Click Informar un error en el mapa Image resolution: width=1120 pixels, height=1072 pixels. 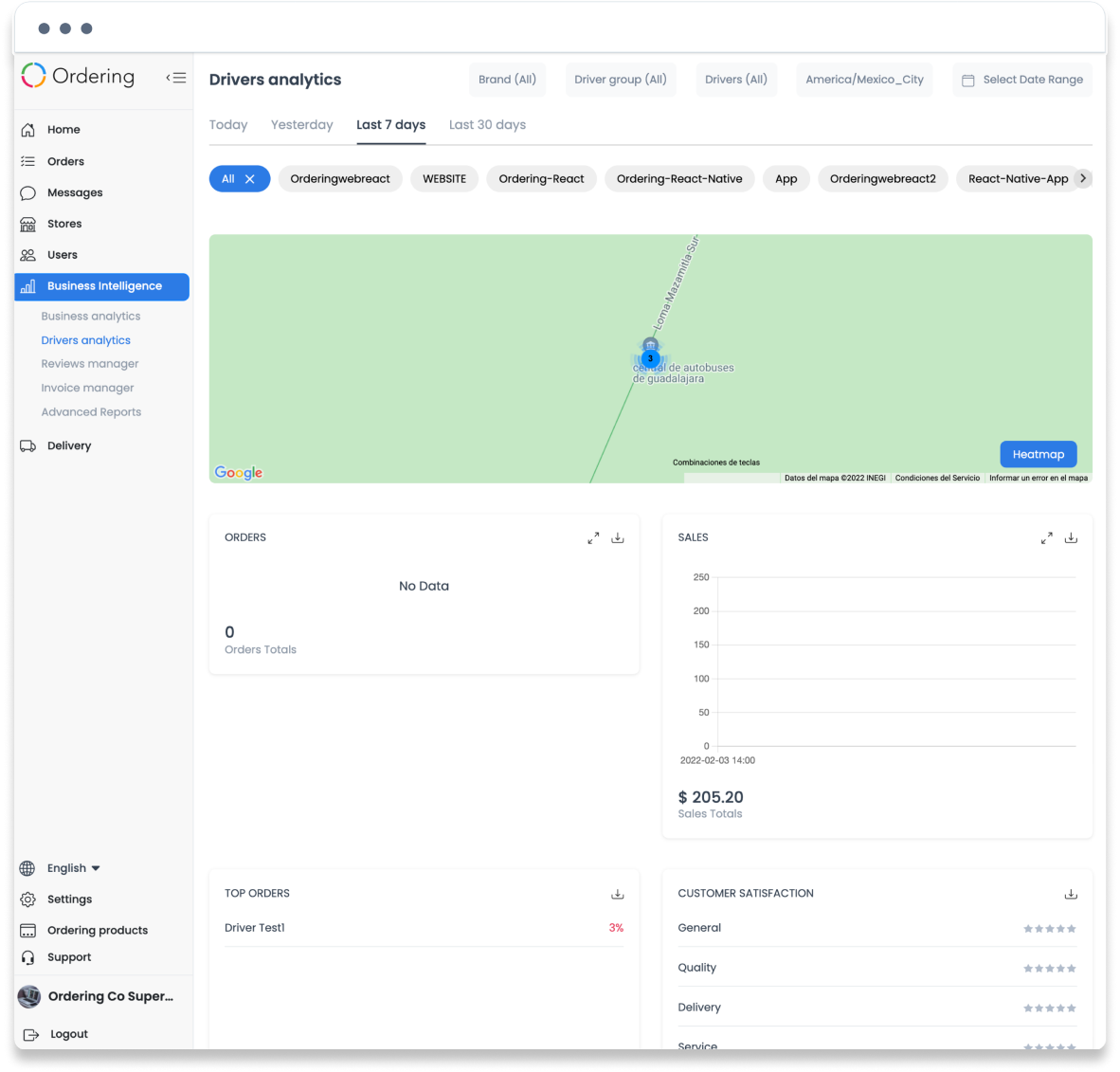click(x=1039, y=478)
